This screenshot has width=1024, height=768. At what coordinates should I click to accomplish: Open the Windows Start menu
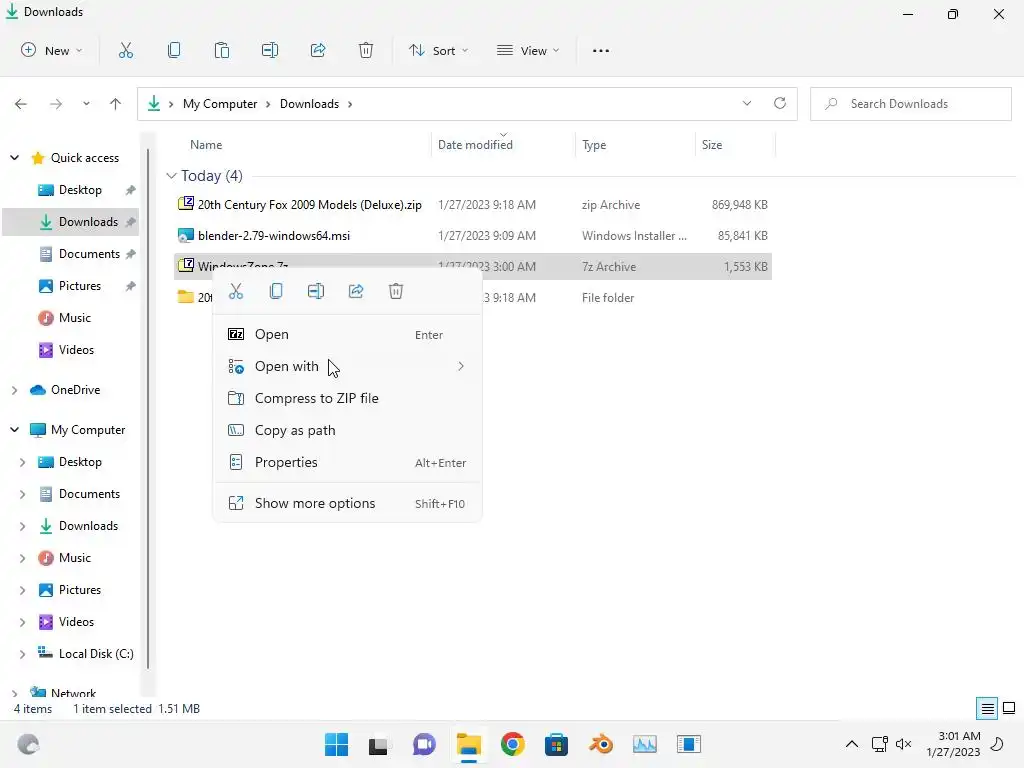[336, 744]
